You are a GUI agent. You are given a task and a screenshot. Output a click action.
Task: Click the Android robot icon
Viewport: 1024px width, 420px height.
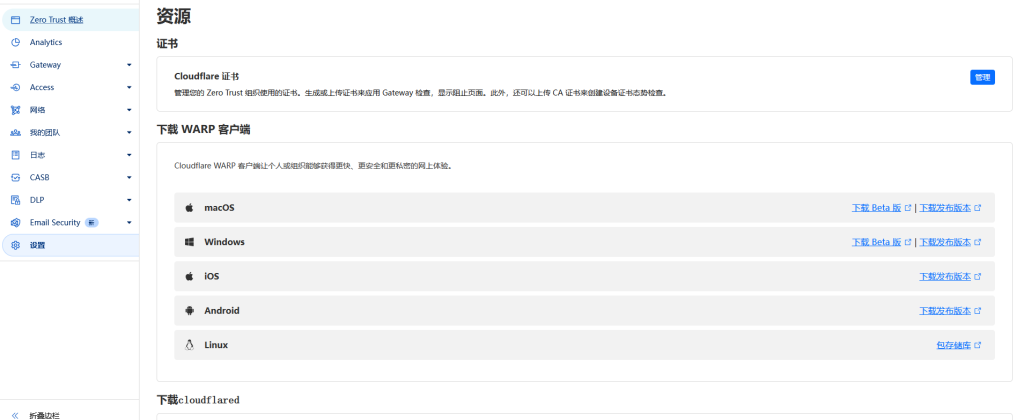click(x=189, y=310)
